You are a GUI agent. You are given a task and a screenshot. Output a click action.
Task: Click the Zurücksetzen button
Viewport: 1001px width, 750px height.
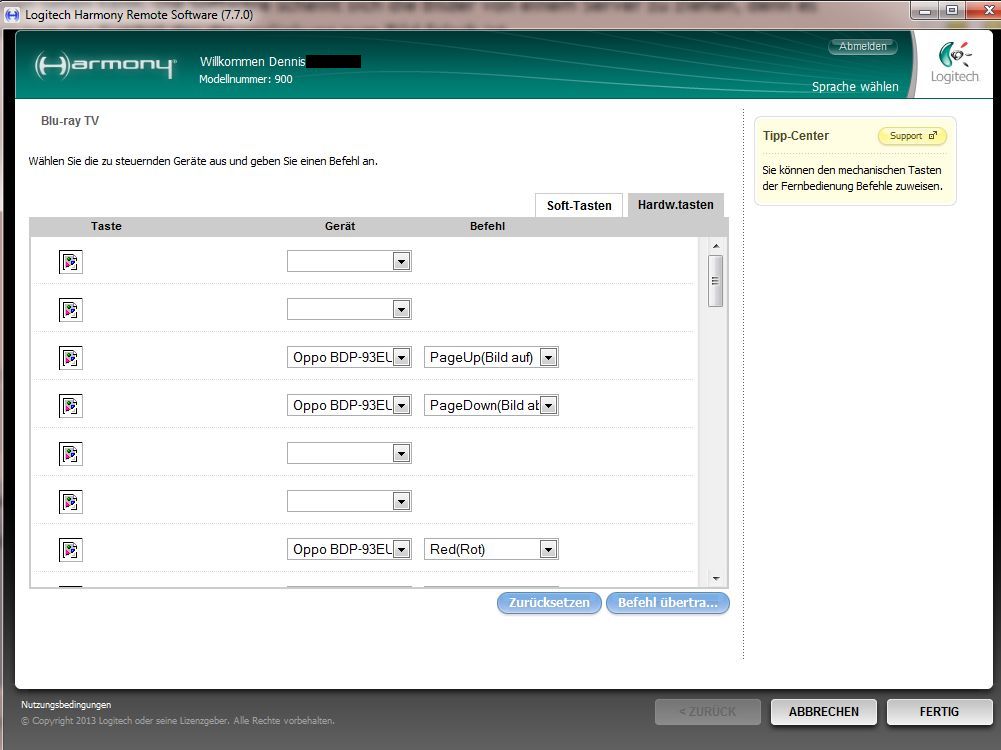pyautogui.click(x=549, y=603)
